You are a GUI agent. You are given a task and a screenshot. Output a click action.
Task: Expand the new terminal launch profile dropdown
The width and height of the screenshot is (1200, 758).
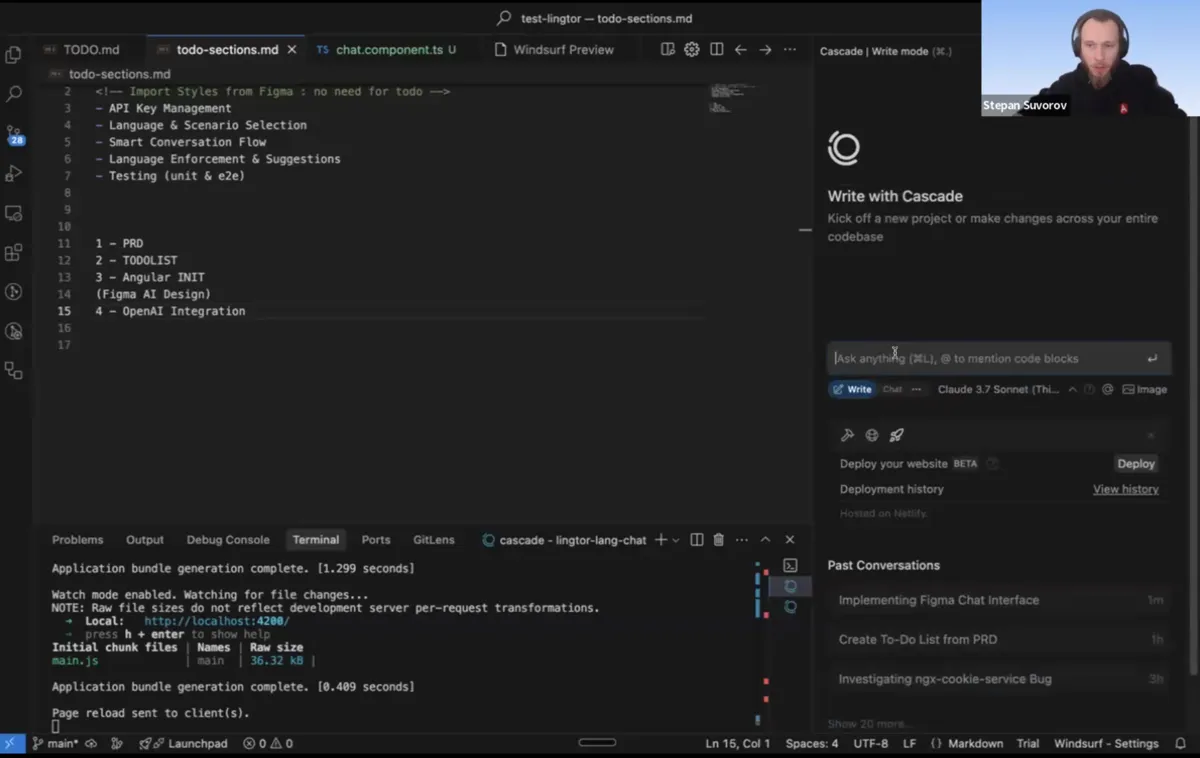pos(676,540)
